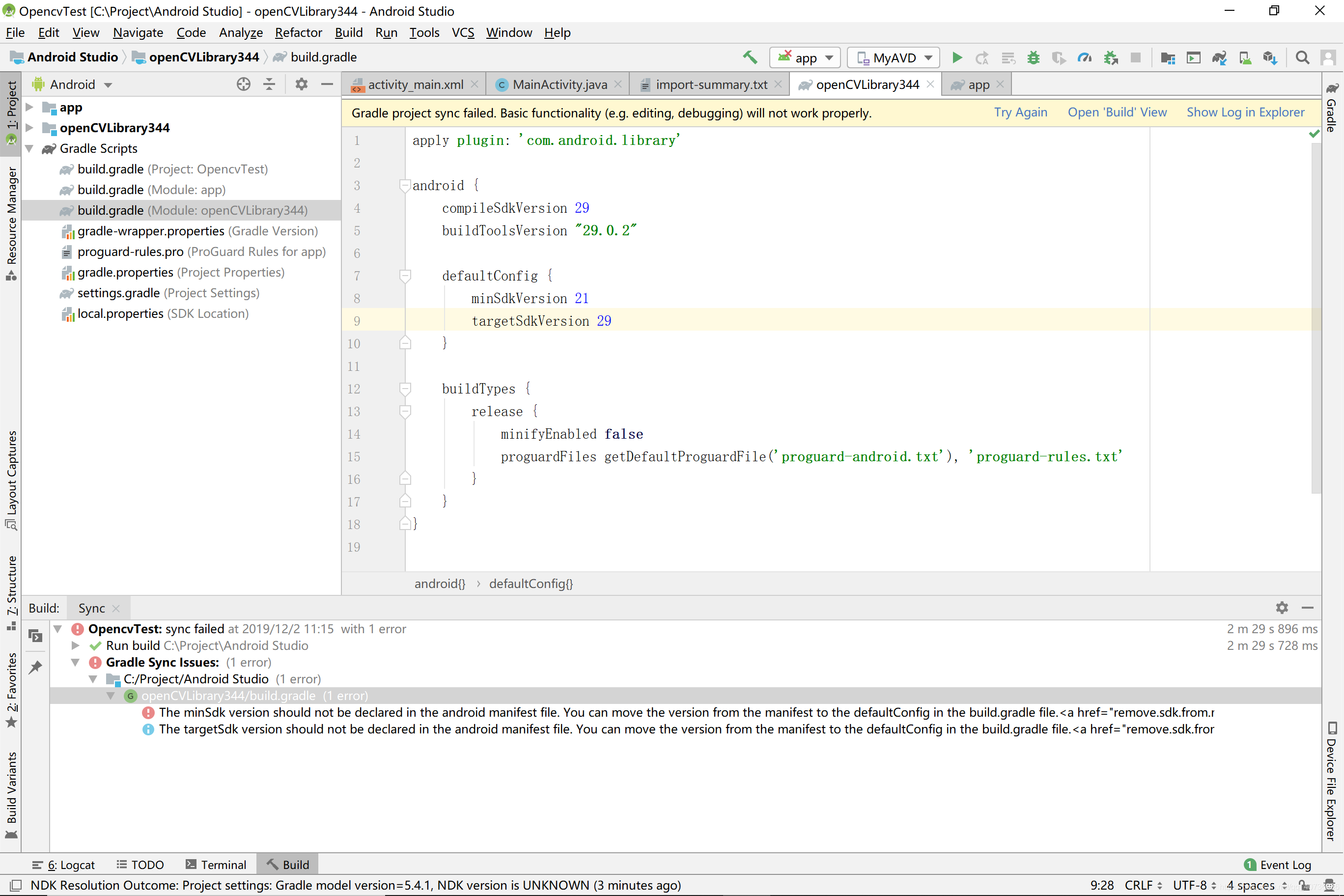Screen dimensions: 1344x896
Task: Open the TODO tool window
Action: pyautogui.click(x=140, y=865)
